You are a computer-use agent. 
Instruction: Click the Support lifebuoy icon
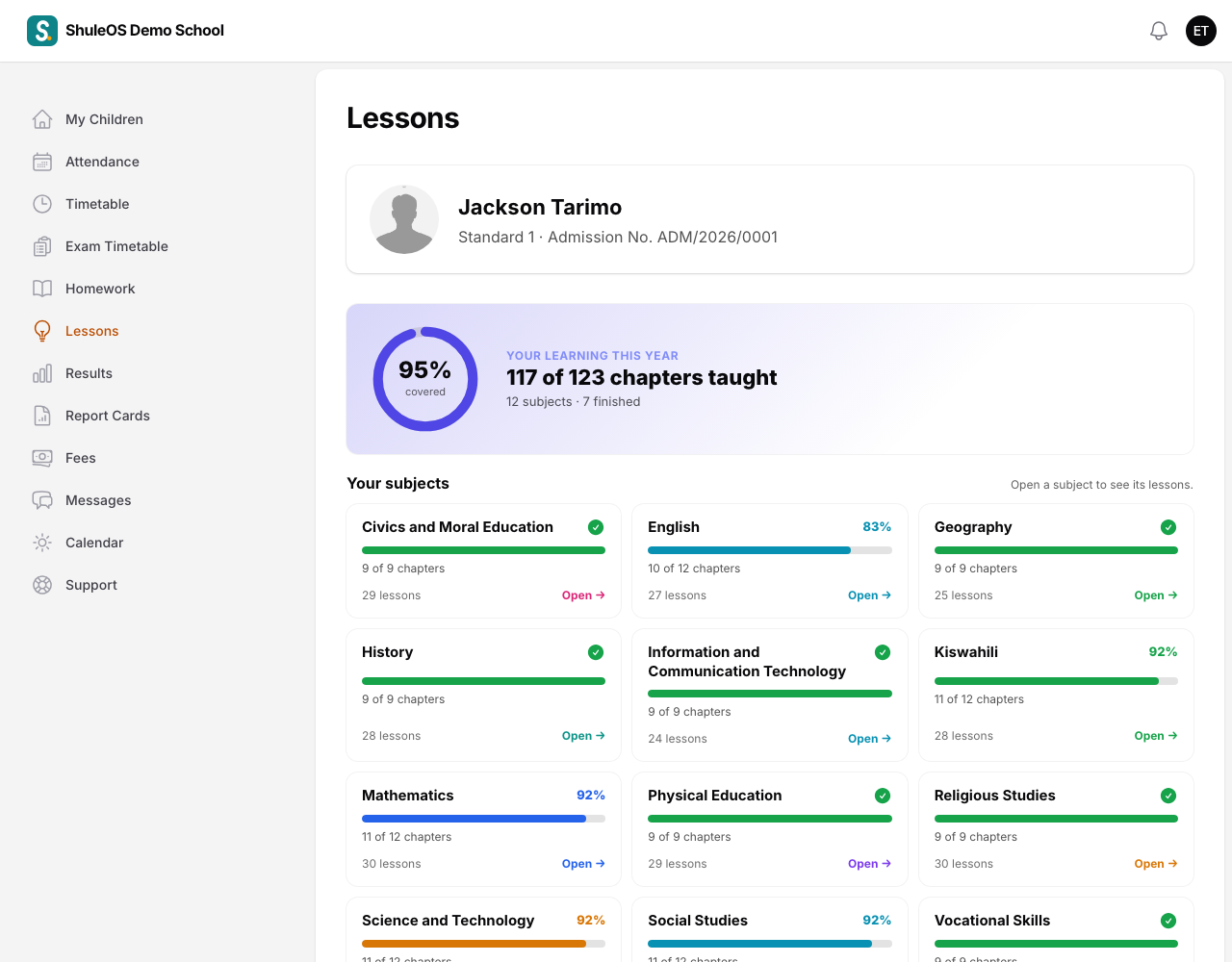[42, 585]
